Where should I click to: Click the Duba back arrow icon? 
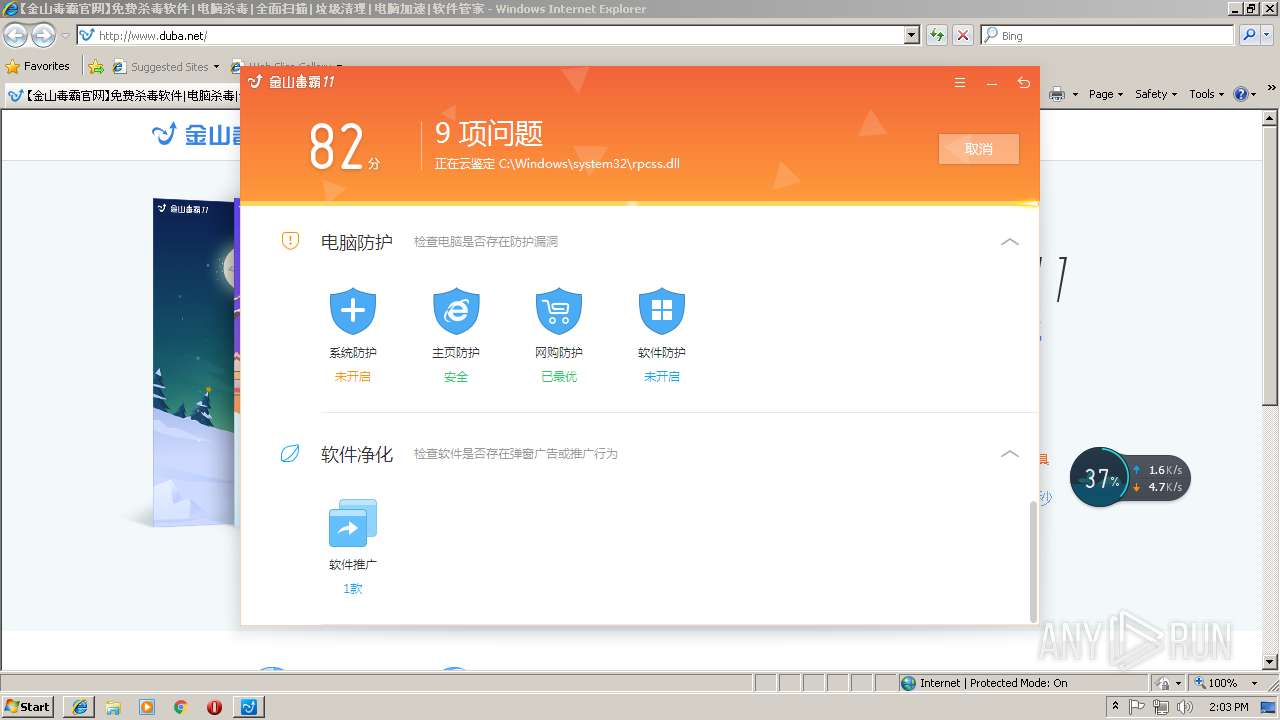1023,83
